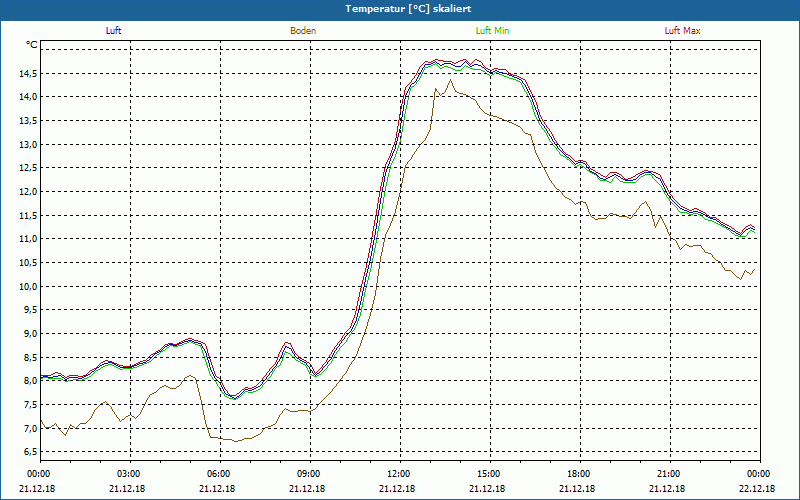Click the '18:00' time axis label
The height and width of the screenshot is (500, 800).
[x=580, y=474]
